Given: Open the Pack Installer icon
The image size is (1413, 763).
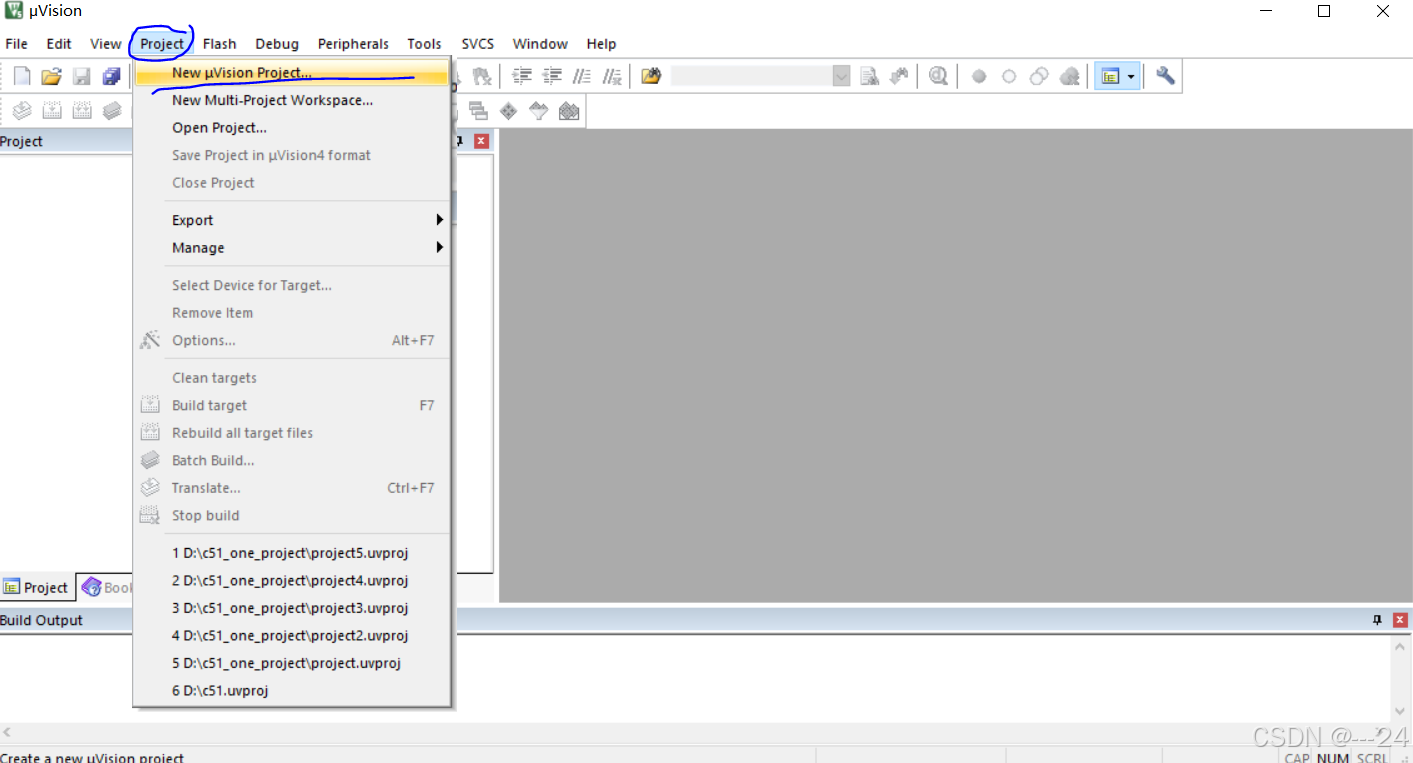Looking at the screenshot, I should coord(569,111).
